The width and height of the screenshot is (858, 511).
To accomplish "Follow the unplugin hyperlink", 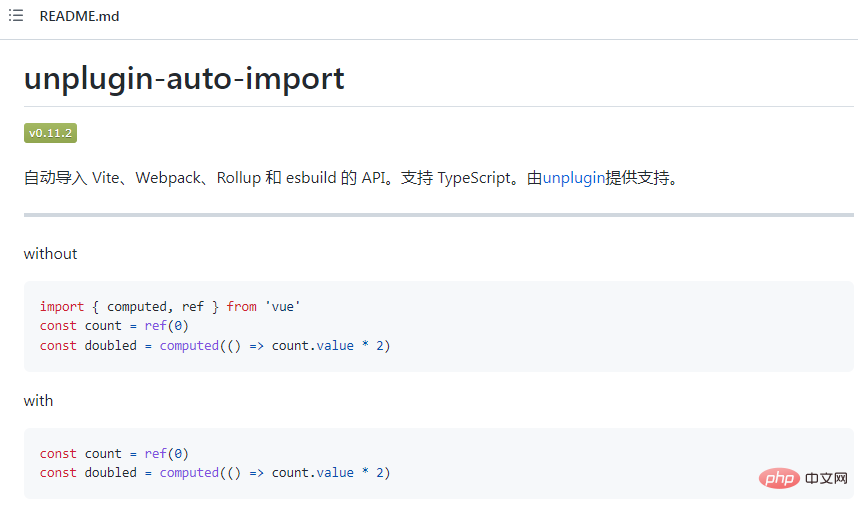I will point(574,178).
